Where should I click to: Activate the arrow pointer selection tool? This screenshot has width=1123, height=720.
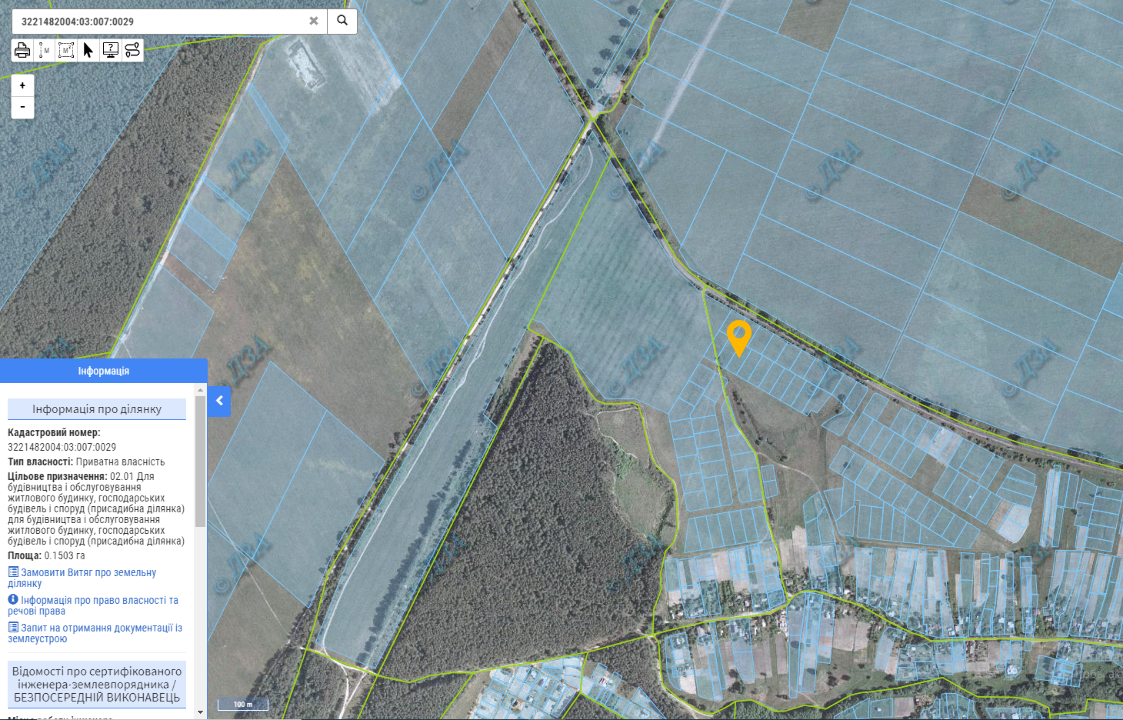pyautogui.click(x=88, y=50)
